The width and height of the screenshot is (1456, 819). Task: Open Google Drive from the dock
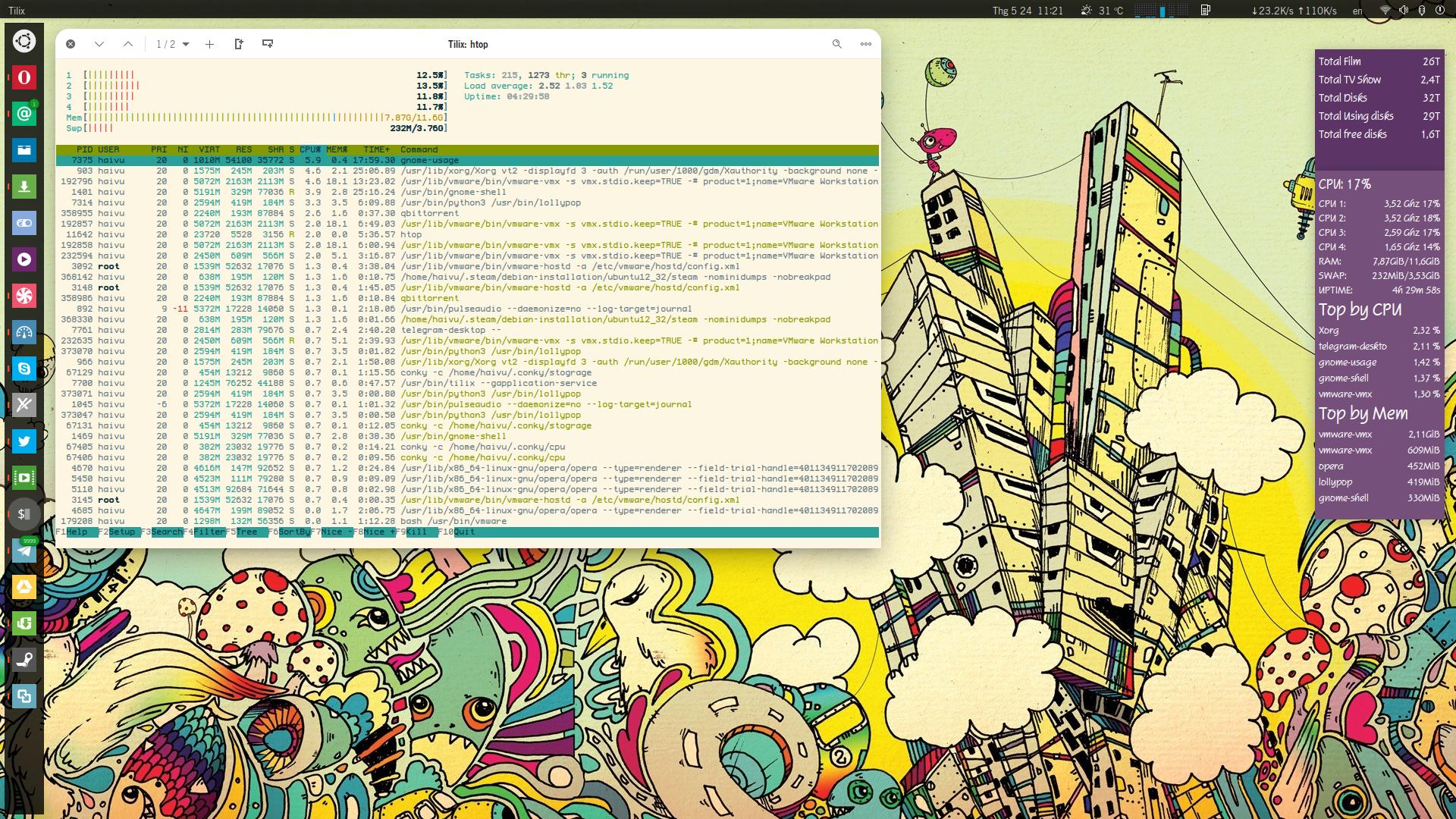coord(24,587)
